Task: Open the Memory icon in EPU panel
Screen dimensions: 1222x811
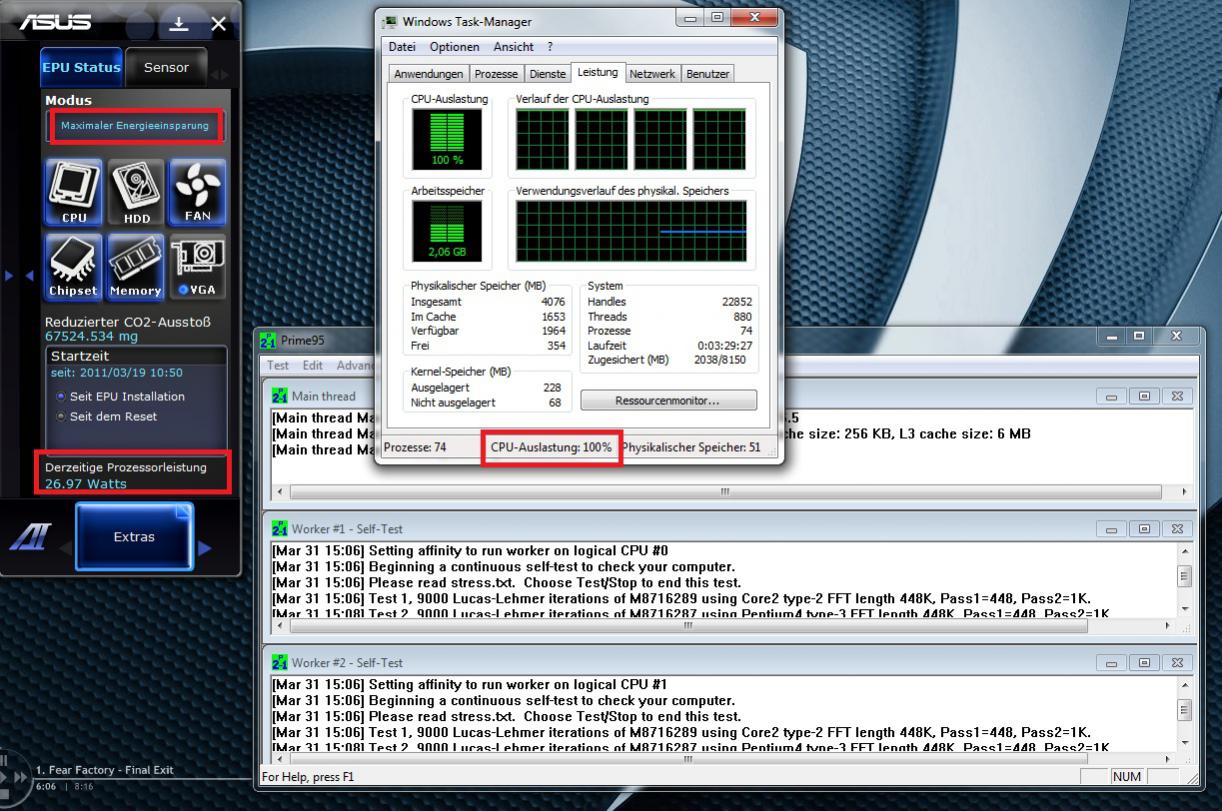Action: (136, 267)
